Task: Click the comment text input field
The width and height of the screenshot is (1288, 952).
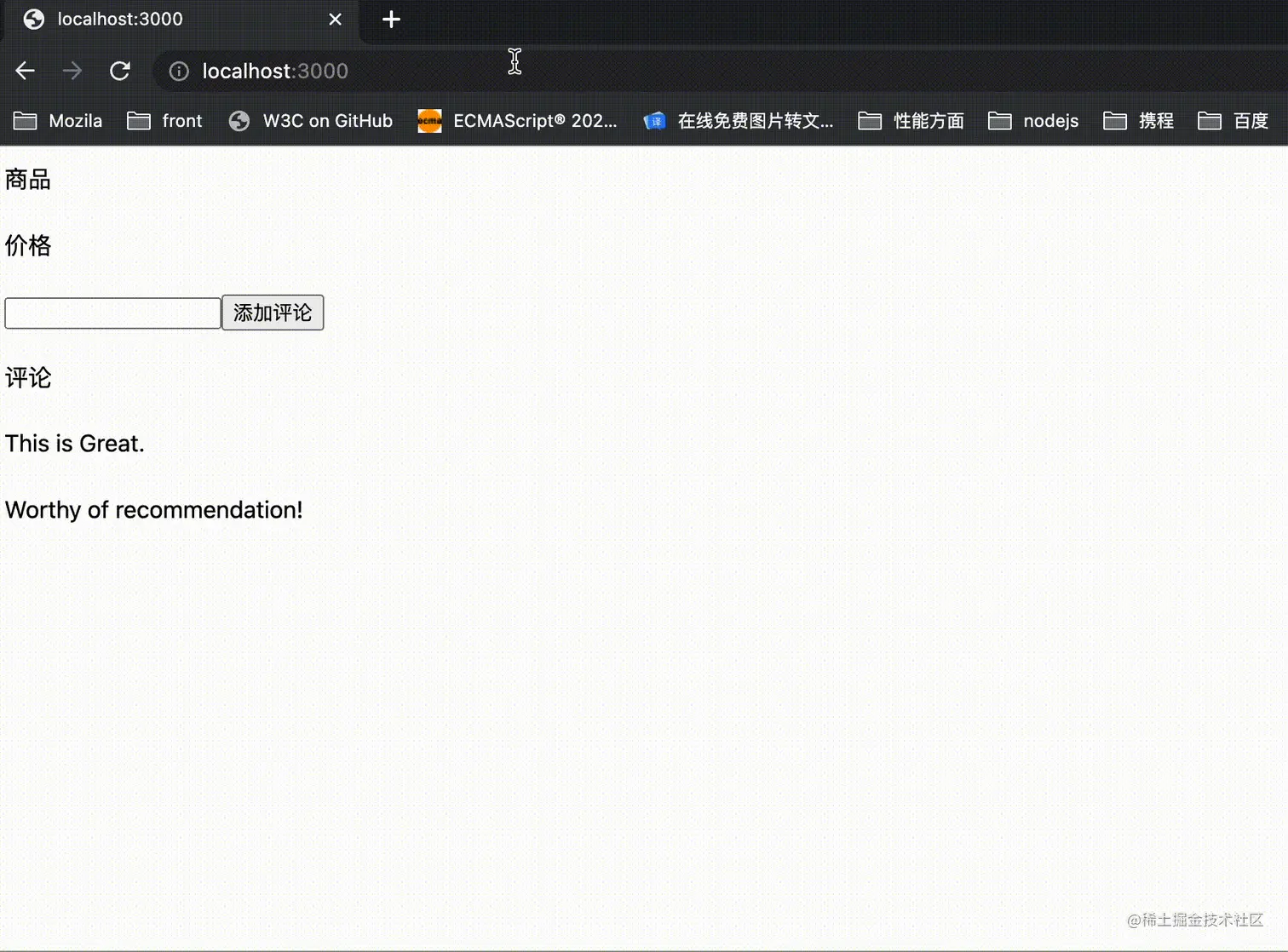Action: click(112, 313)
